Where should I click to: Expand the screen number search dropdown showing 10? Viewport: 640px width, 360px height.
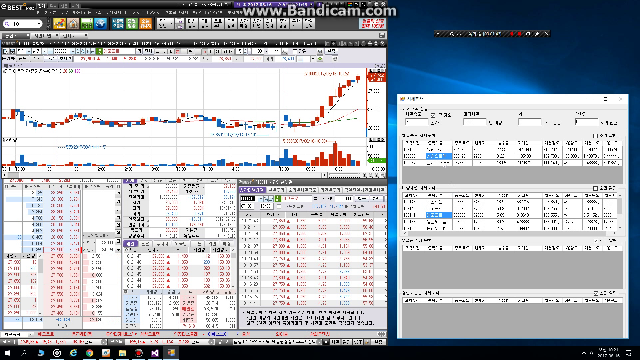coord(39,24)
